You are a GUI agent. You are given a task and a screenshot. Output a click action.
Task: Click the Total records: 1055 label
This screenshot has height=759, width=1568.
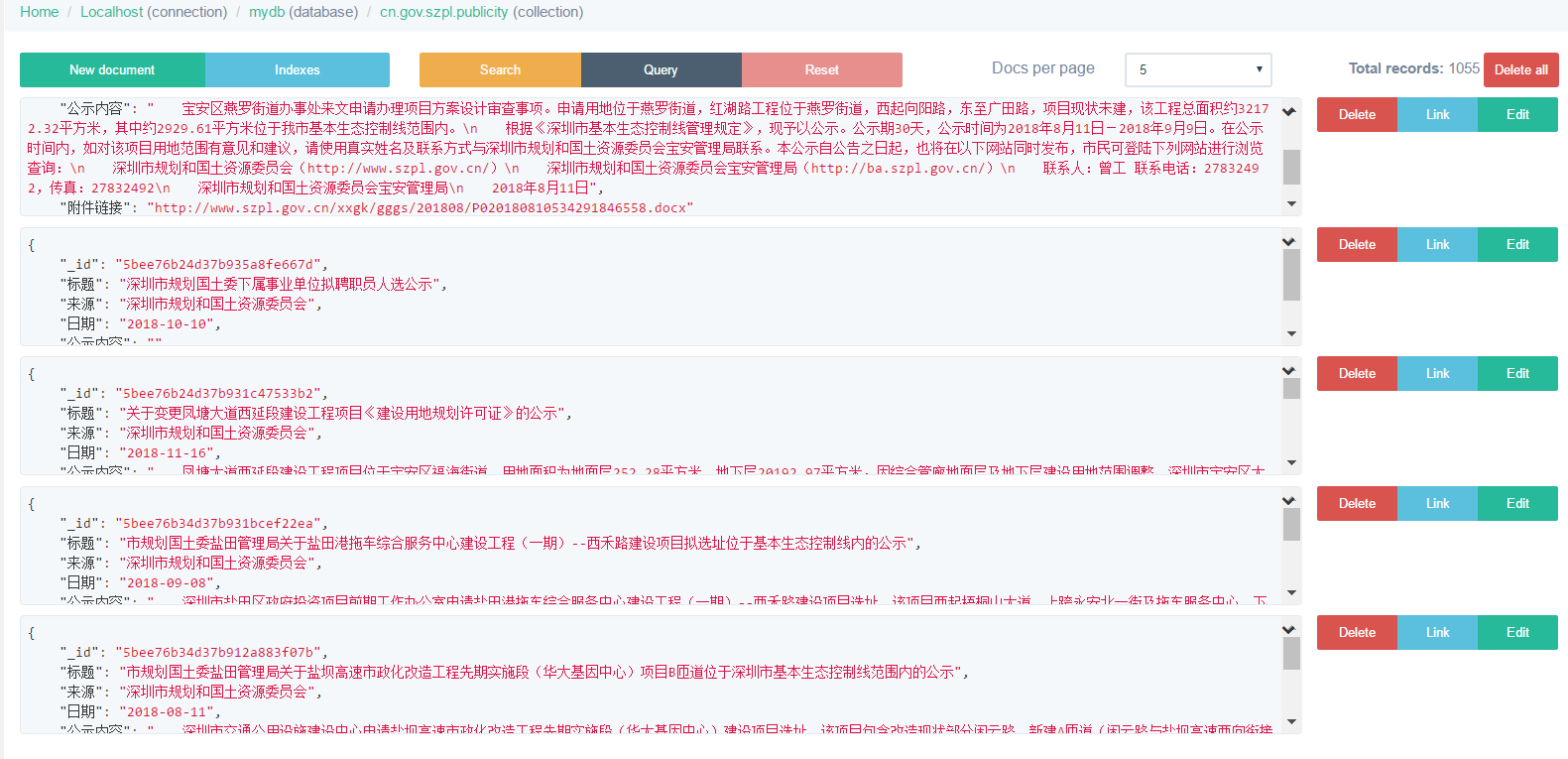[1413, 68]
